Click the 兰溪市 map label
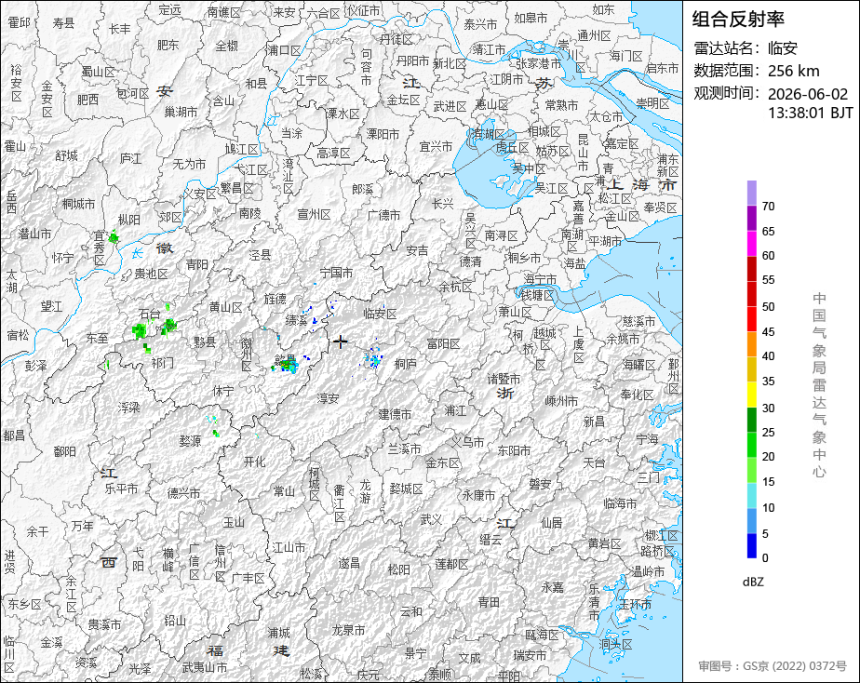 coord(404,448)
